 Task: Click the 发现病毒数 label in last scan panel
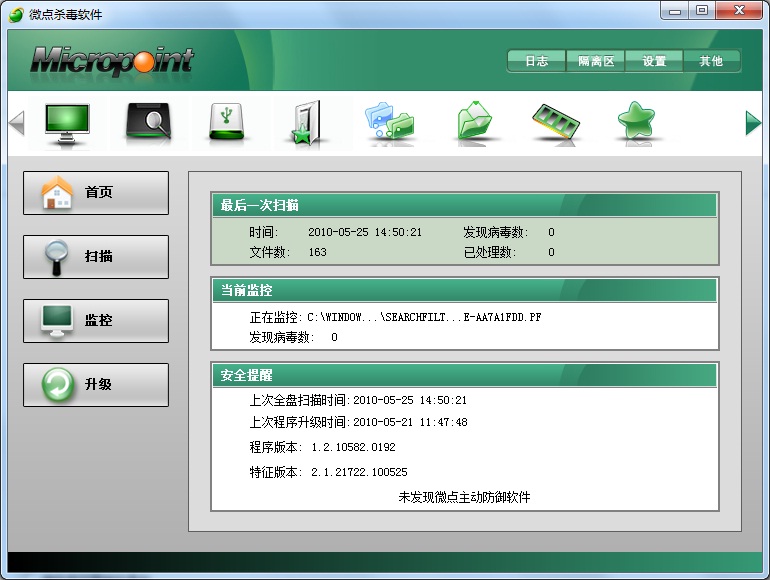[495, 232]
